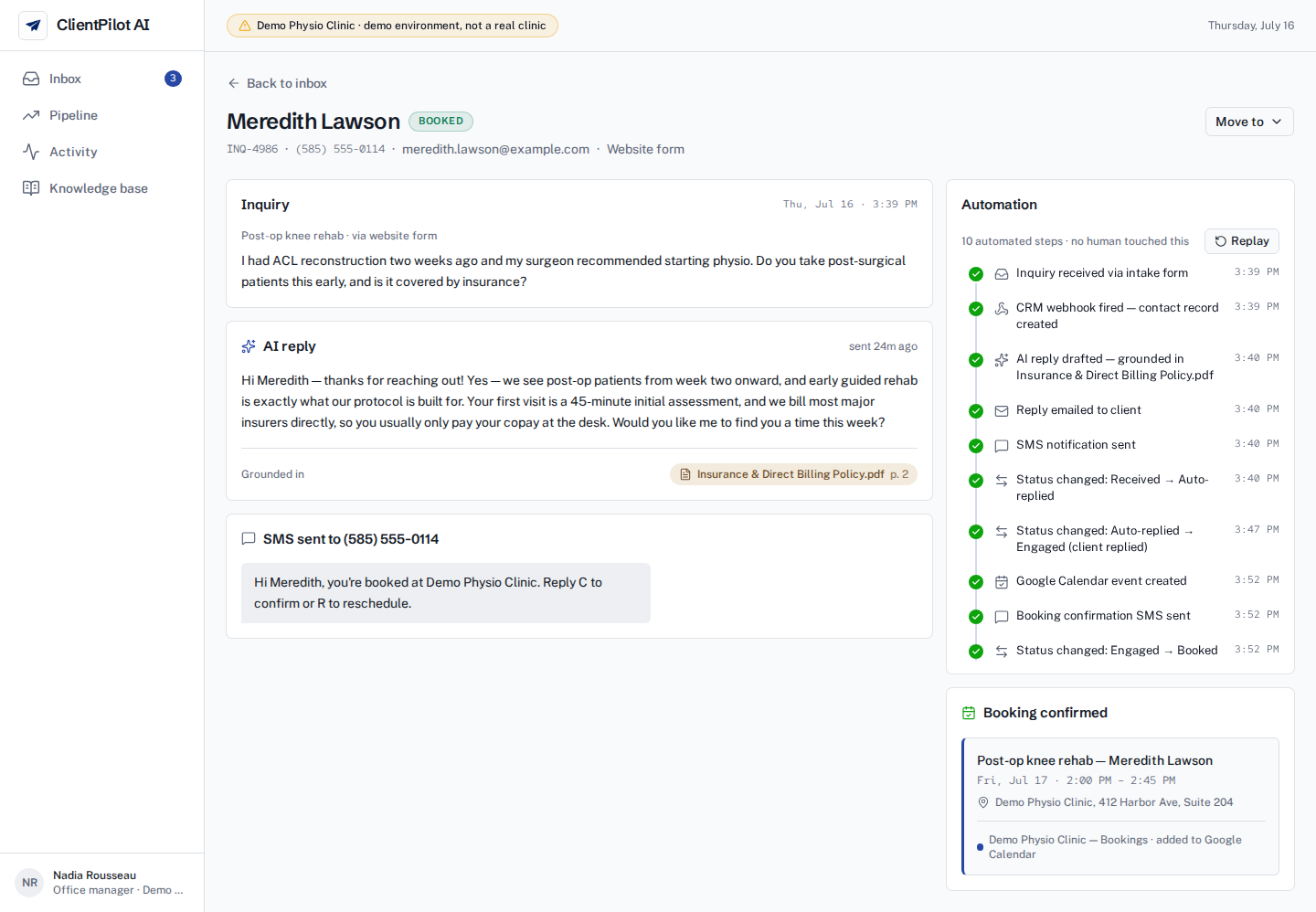Click the webhook icon beside CRM webhook fired
Image resolution: width=1316 pixels, height=912 pixels.
pyautogui.click(x=1002, y=308)
